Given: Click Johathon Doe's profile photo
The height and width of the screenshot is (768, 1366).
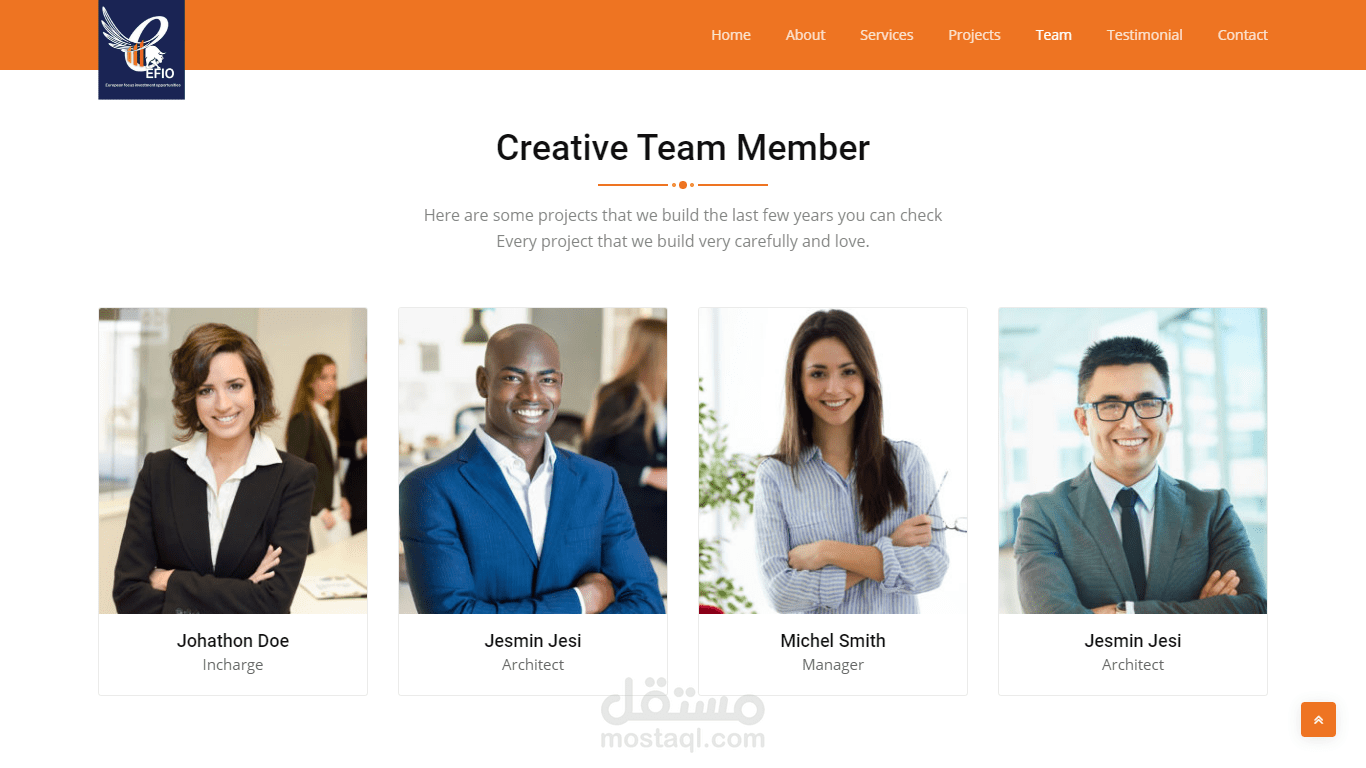Looking at the screenshot, I should point(233,461).
